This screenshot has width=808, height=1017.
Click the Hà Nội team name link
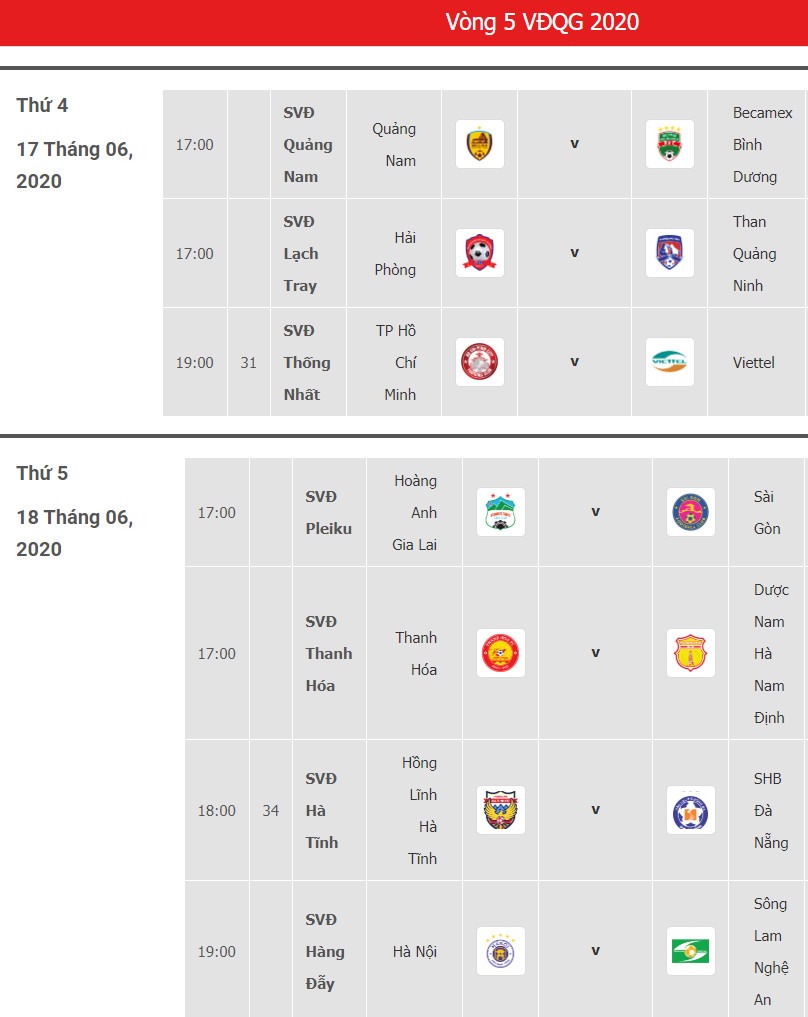(414, 951)
